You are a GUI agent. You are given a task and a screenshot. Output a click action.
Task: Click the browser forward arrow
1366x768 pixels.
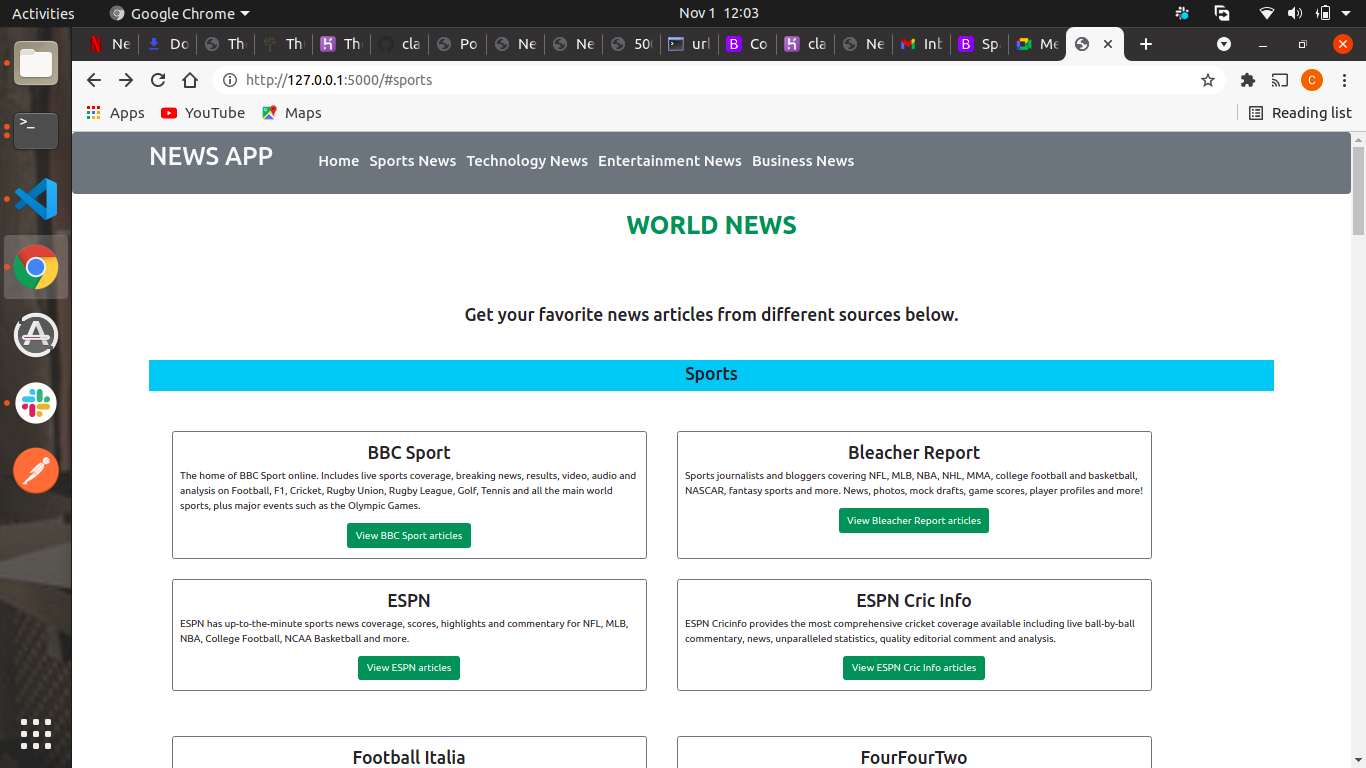coord(126,80)
